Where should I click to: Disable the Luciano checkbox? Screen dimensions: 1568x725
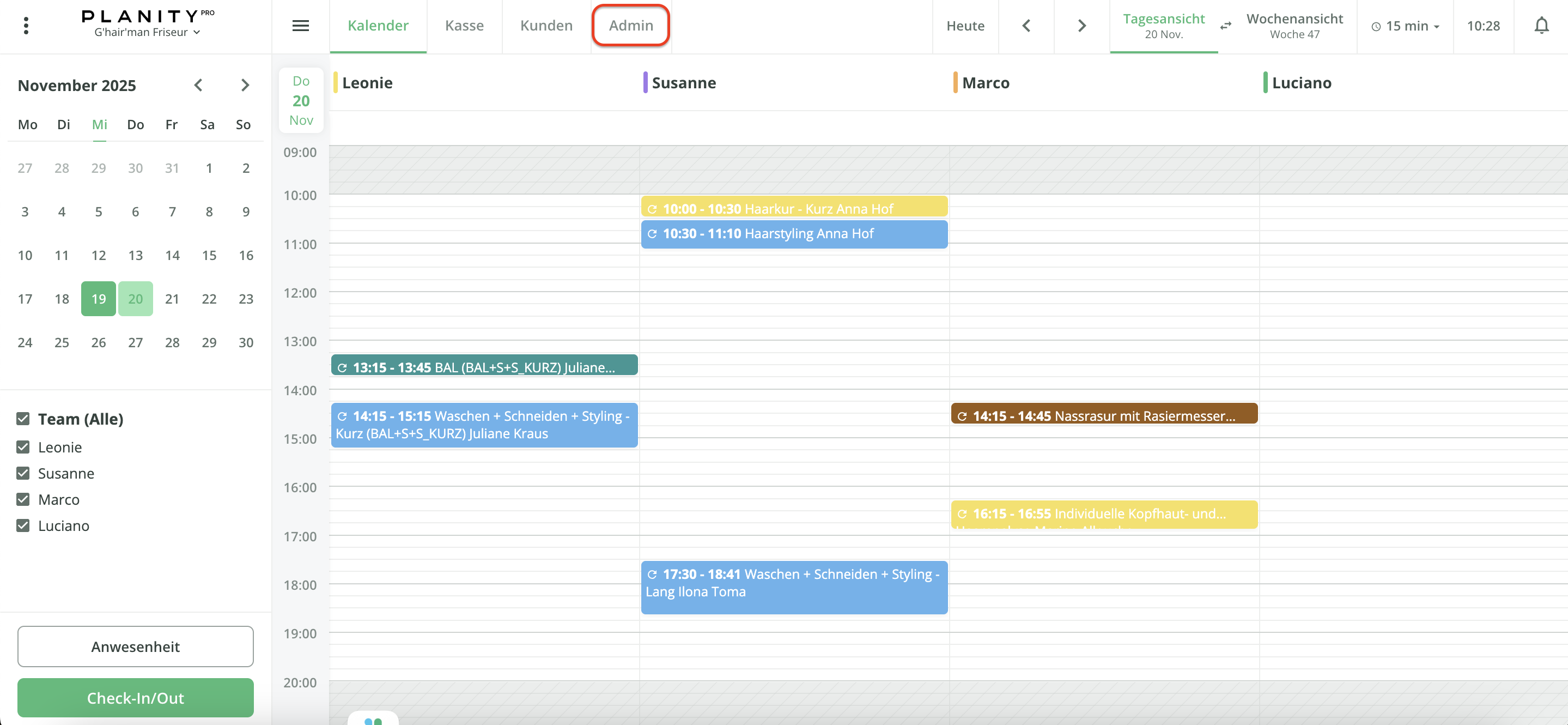click(23, 525)
